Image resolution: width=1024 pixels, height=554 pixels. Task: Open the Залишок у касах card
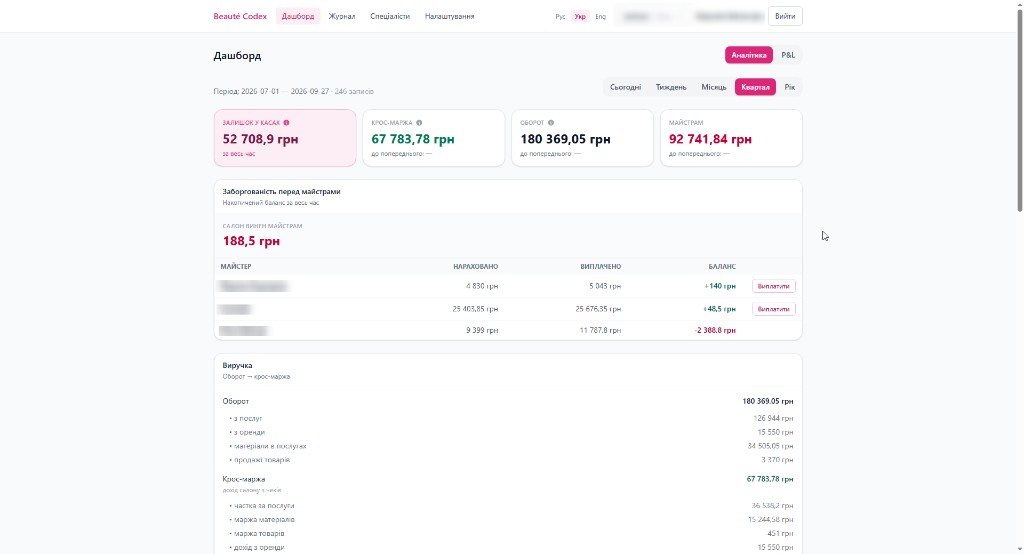285,138
